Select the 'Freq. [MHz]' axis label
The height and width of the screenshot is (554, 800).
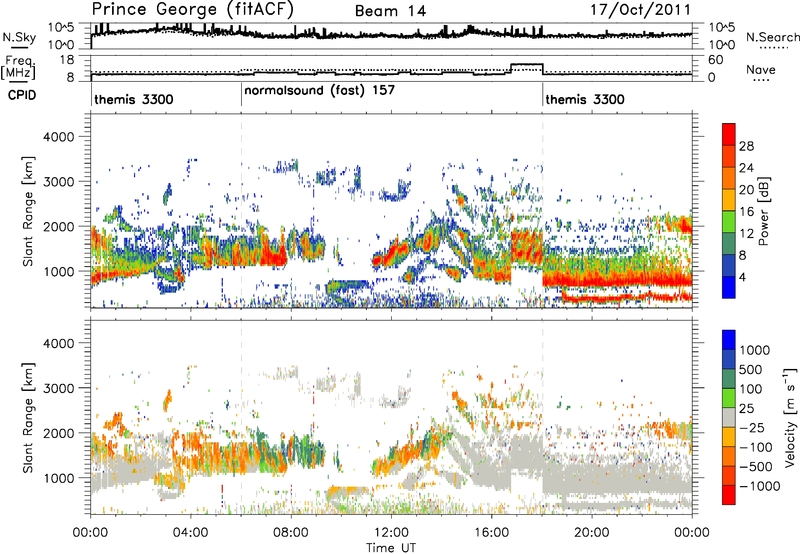(x=19, y=68)
